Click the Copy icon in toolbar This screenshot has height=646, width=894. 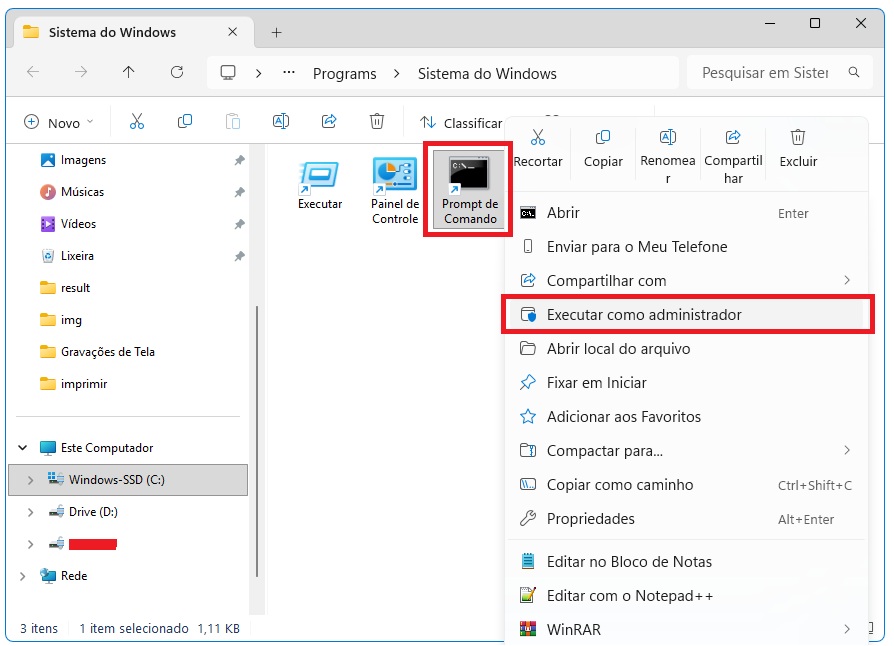185,121
